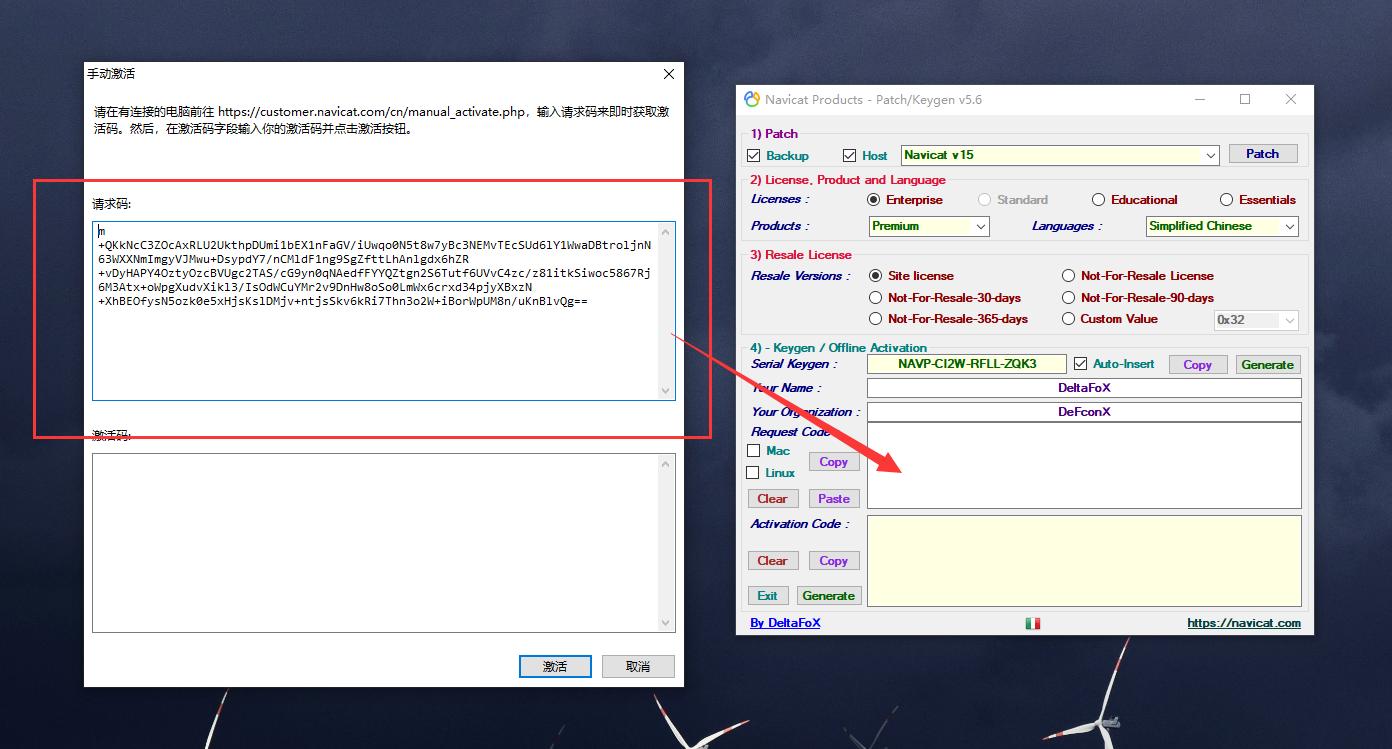This screenshot has height=749, width=1392.
Task: Close the manual activation dialog
Action: click(x=669, y=74)
